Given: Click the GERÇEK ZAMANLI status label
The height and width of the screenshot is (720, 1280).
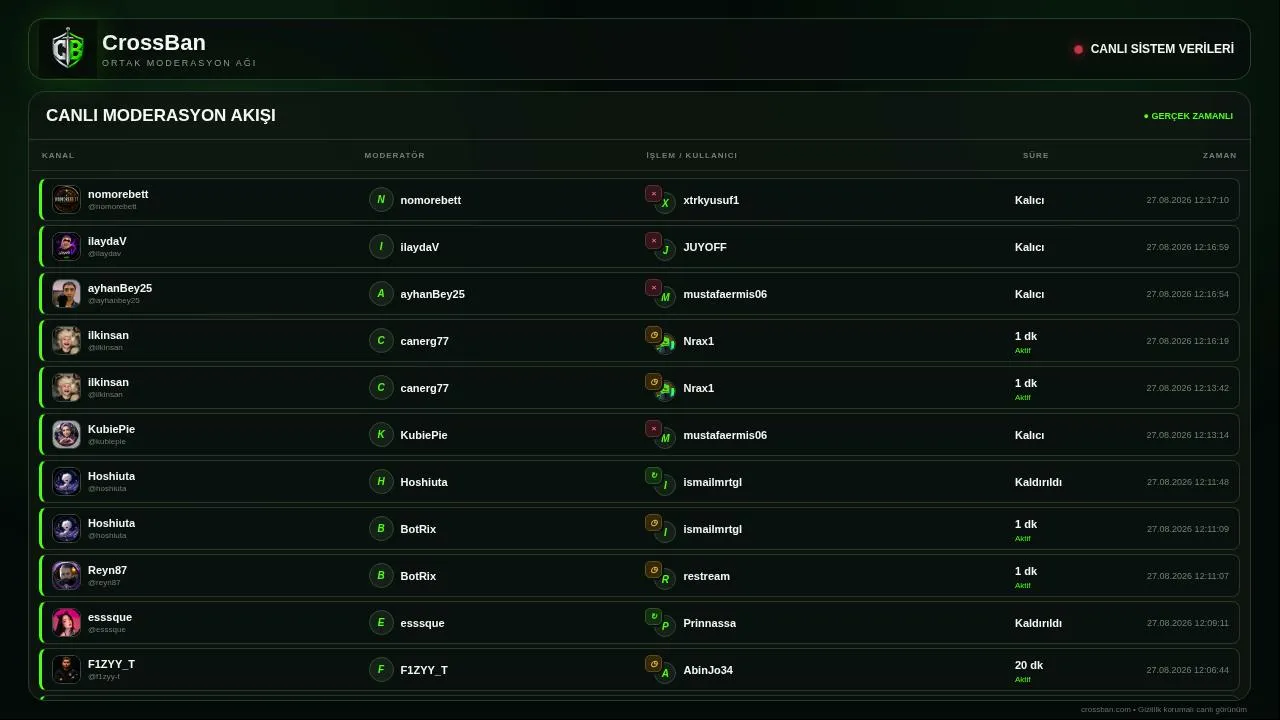Looking at the screenshot, I should (1188, 116).
